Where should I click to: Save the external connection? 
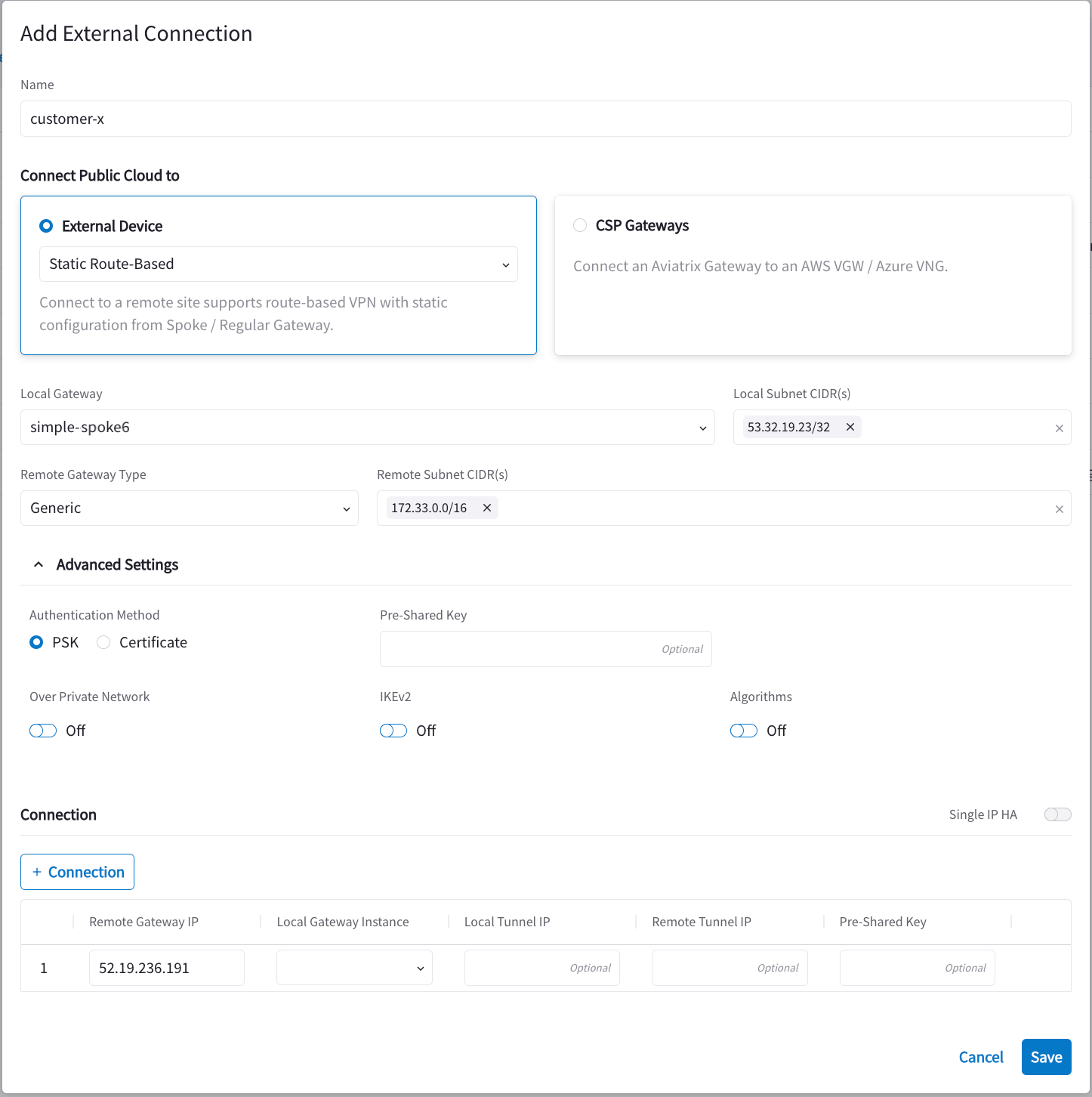coord(1046,1056)
